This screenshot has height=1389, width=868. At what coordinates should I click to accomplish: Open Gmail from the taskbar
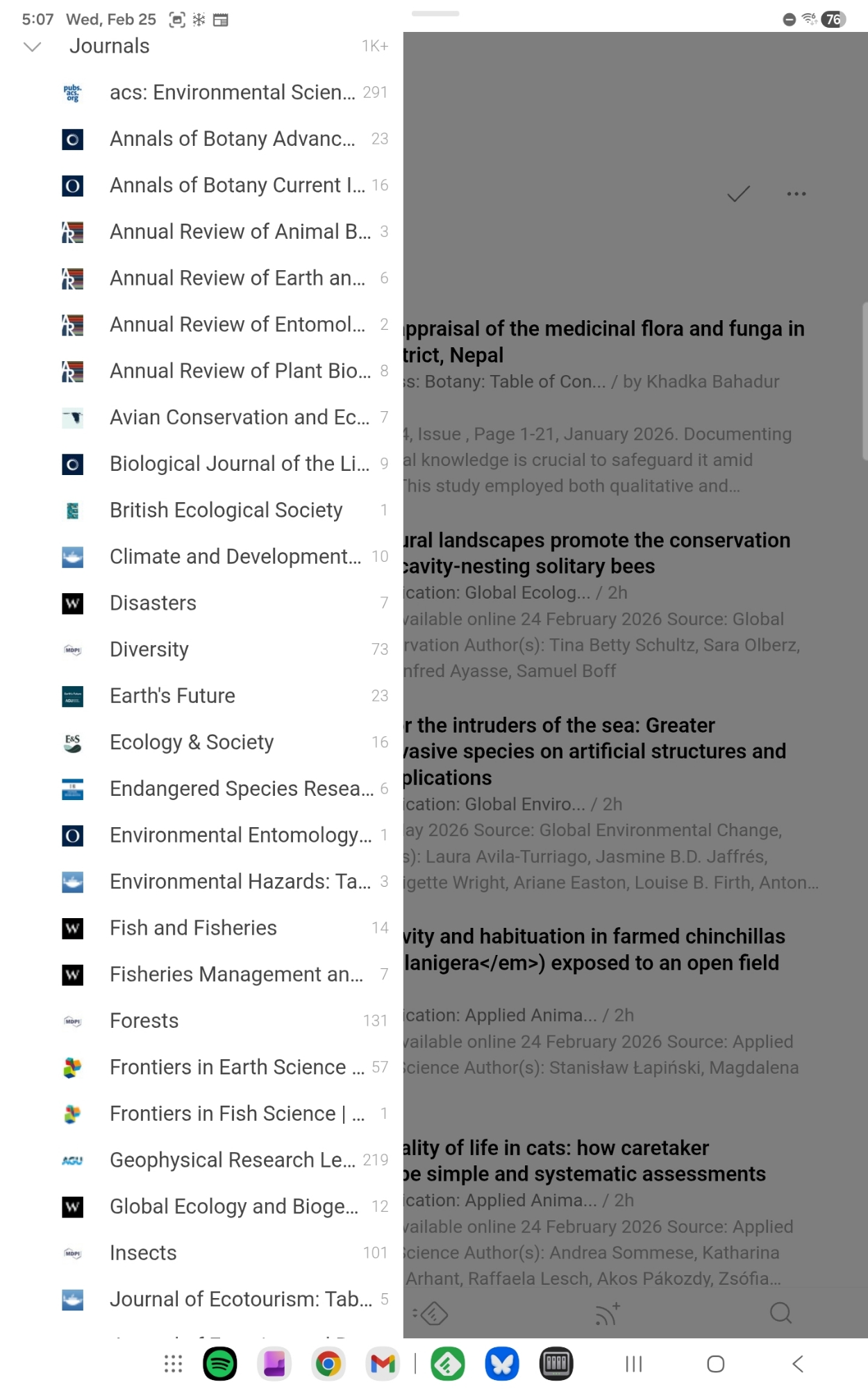tap(383, 1364)
